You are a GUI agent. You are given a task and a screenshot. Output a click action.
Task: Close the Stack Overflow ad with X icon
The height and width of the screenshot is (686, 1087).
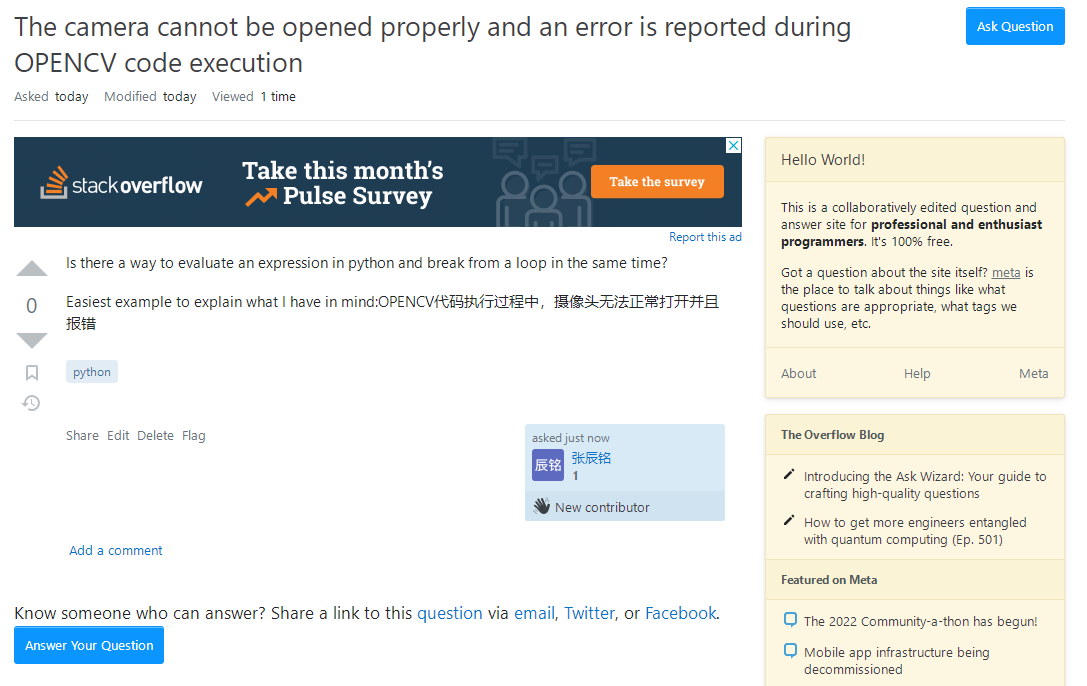coord(733,146)
